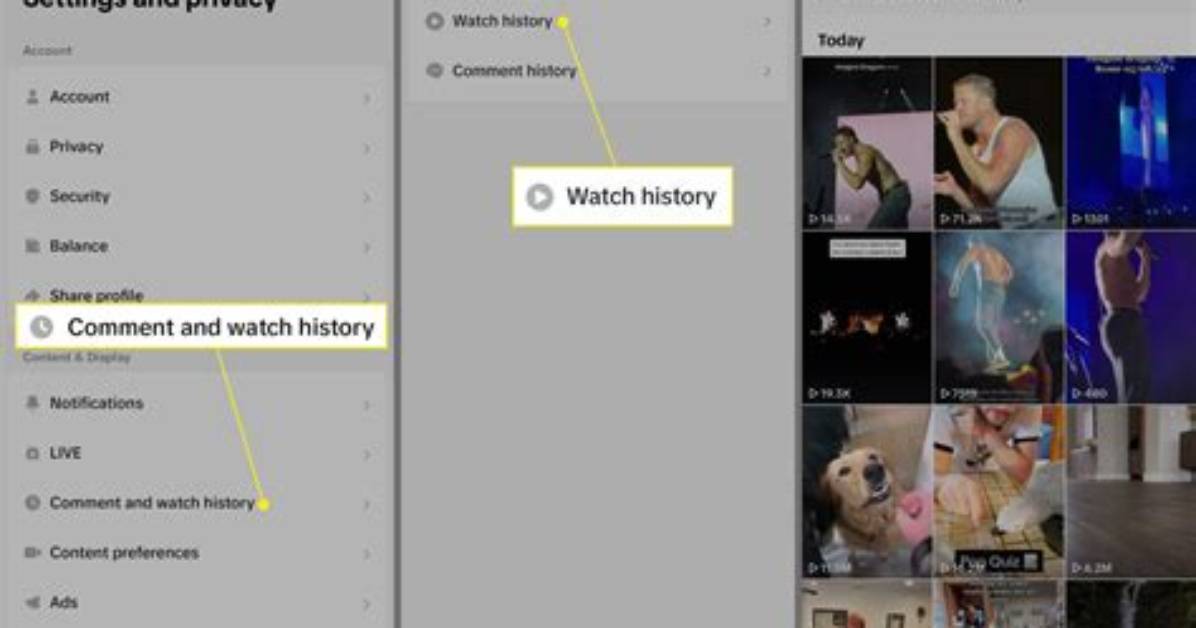Expand the Security row chevron

coord(367,198)
